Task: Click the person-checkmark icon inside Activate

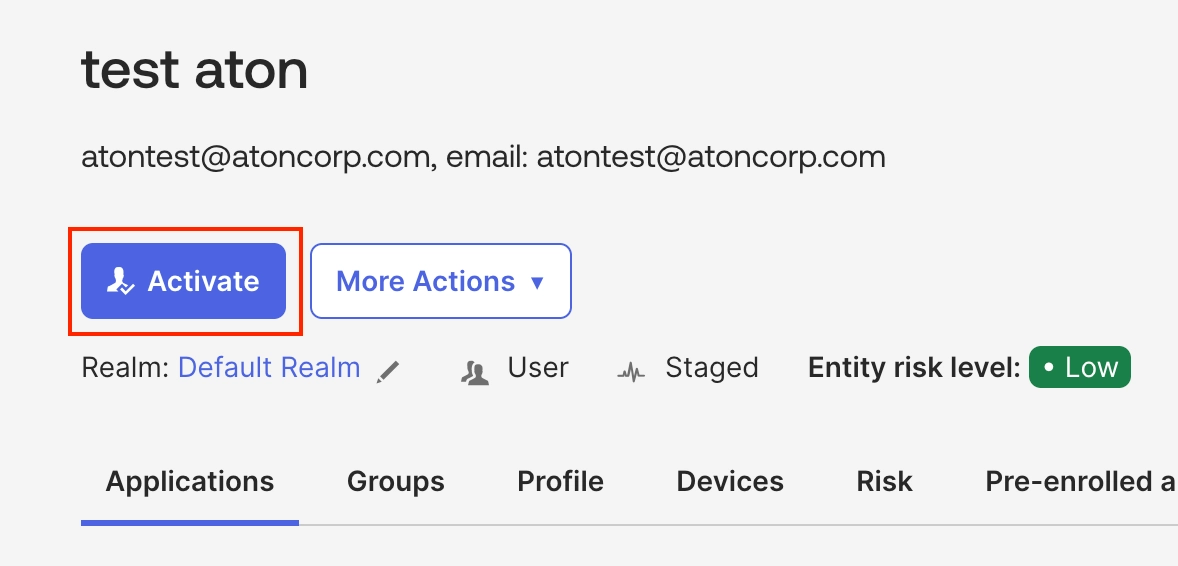Action: pyautogui.click(x=120, y=281)
